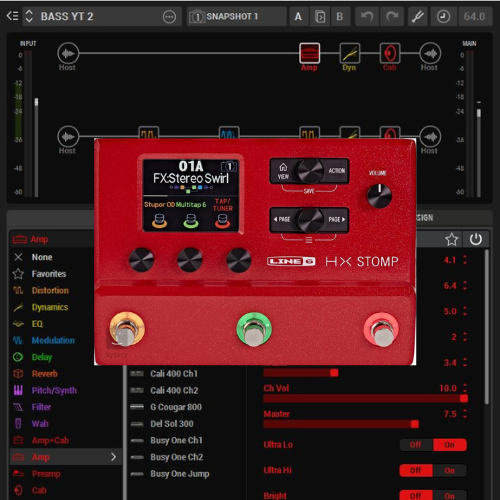This screenshot has height=500, width=500.
Task: Click the parameter panel vertical scrollbar
Action: (x=487, y=327)
